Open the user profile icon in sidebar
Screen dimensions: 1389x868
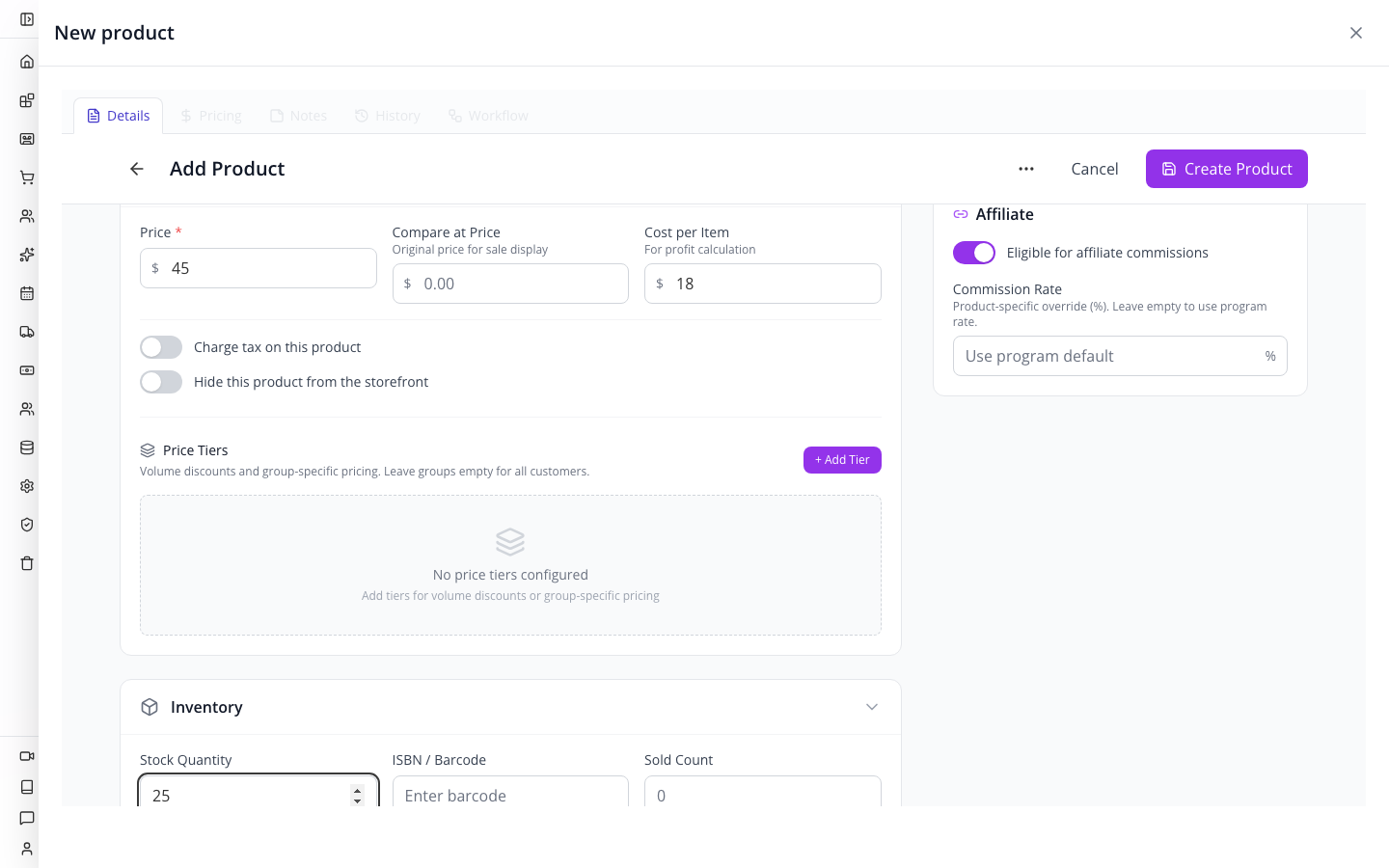pos(27,849)
